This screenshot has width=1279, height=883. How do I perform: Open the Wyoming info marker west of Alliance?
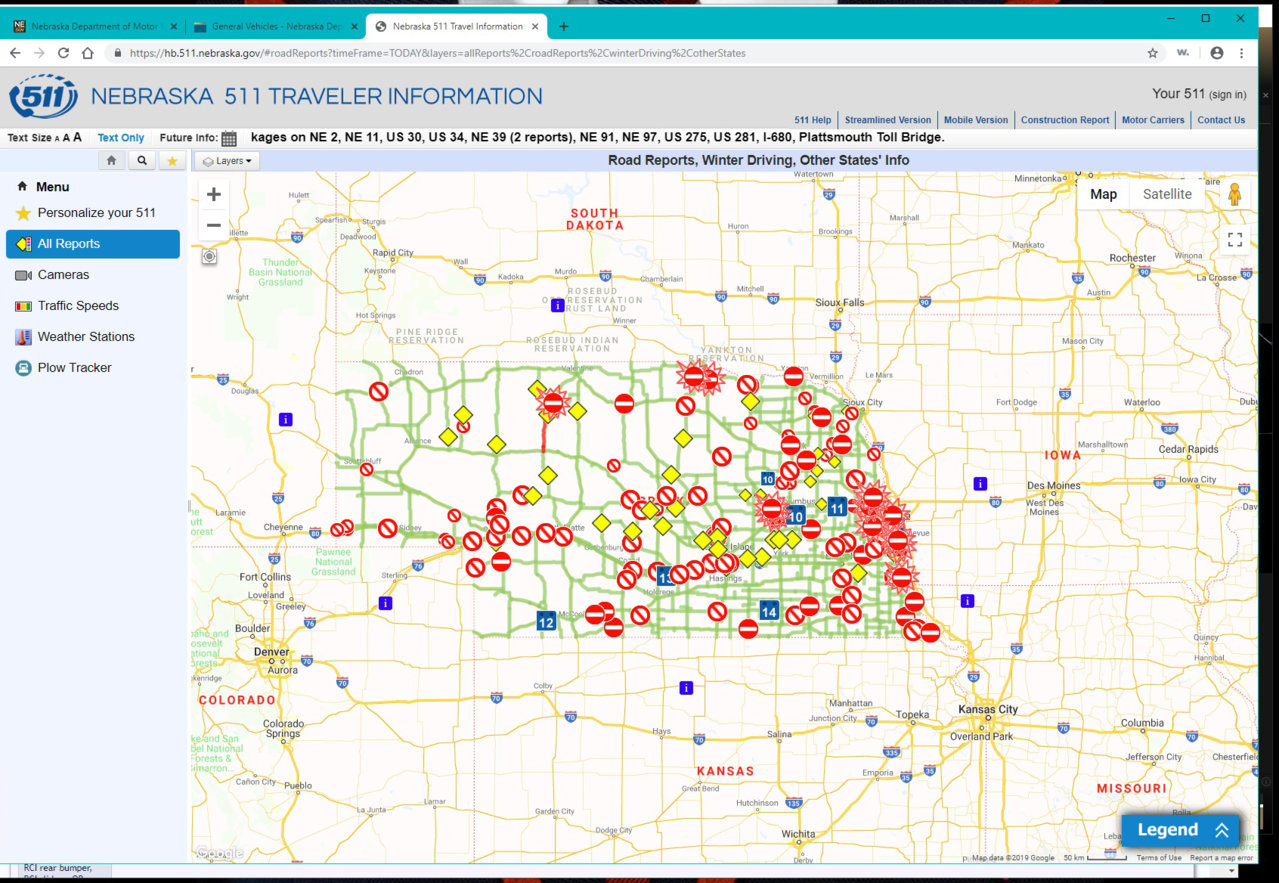pyautogui.click(x=286, y=419)
